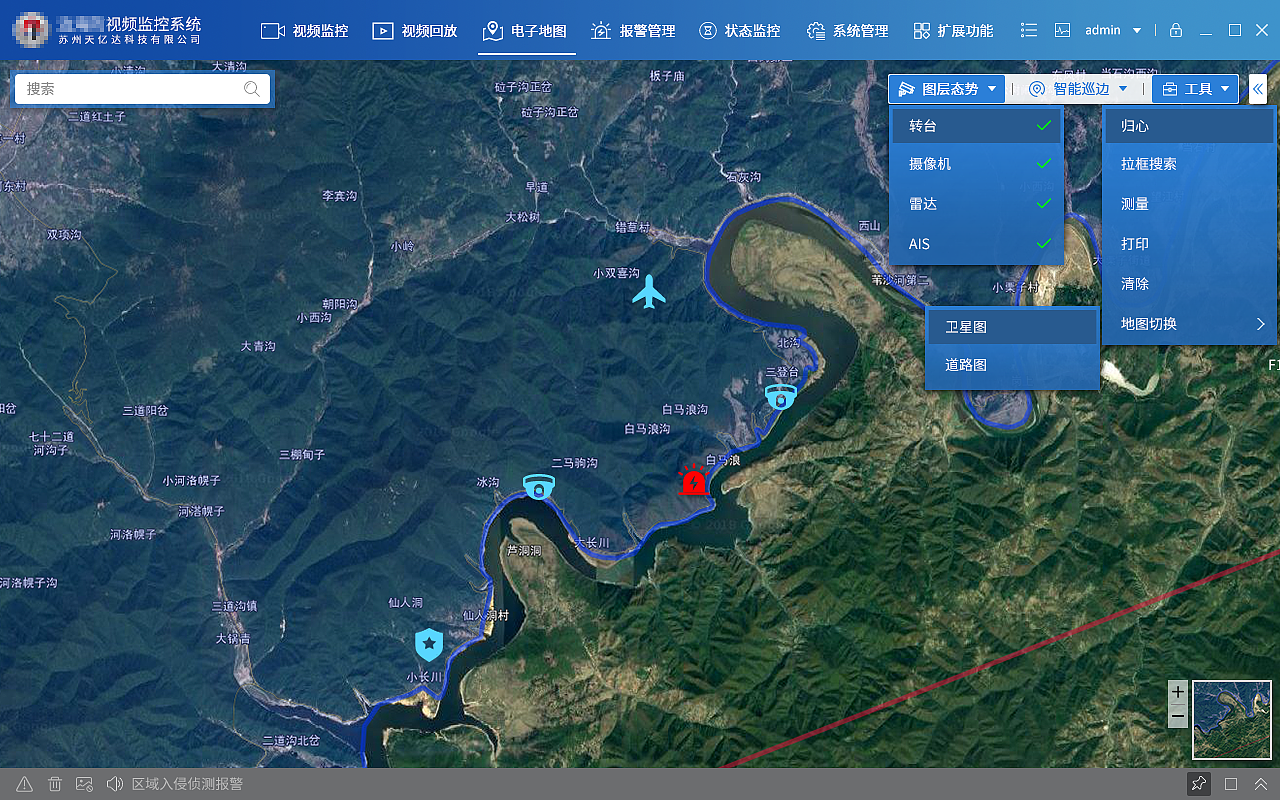
Task: Expand alarm panel with double up chevron
Action: tap(1261, 784)
